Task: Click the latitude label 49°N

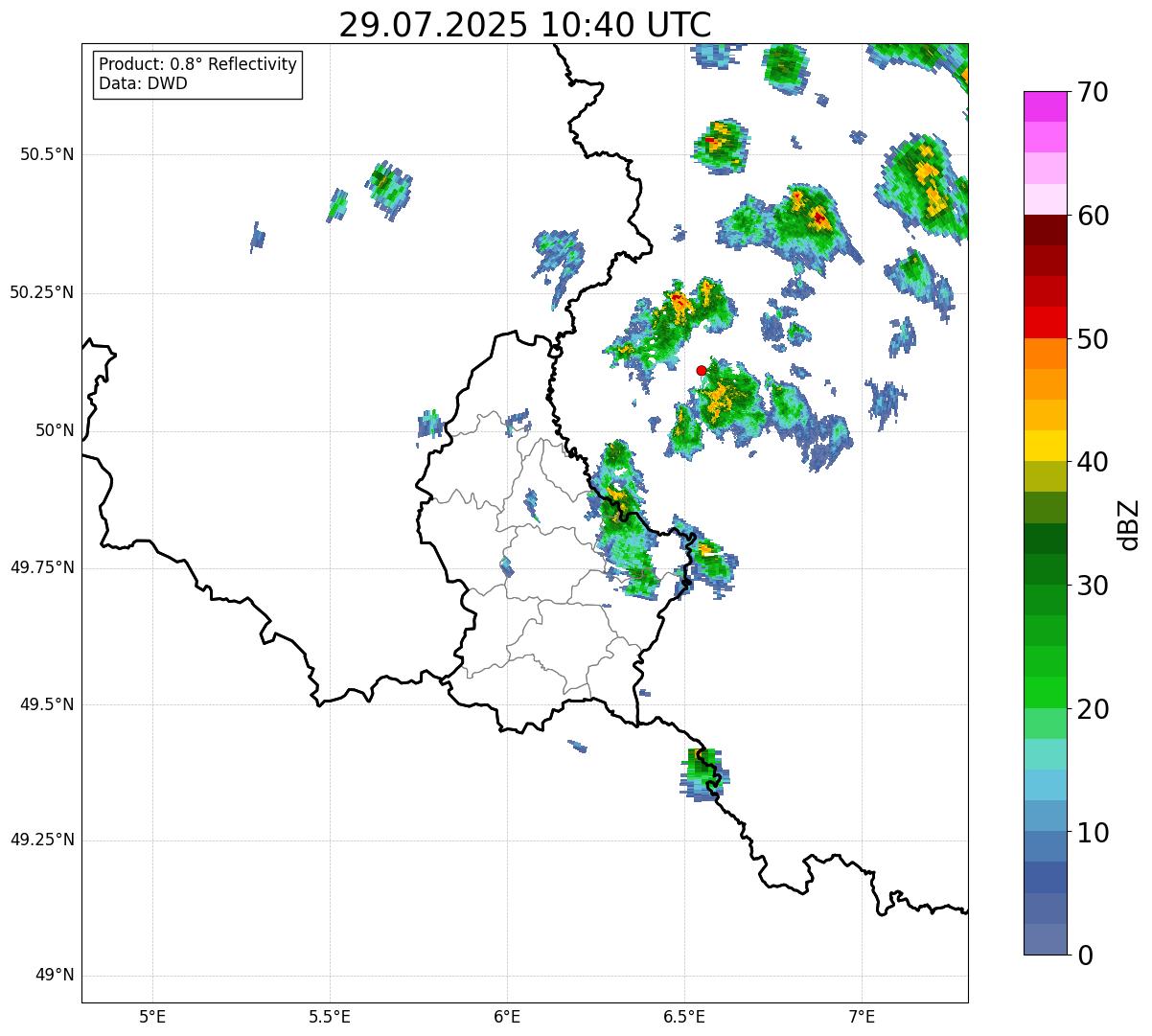Action: point(55,976)
